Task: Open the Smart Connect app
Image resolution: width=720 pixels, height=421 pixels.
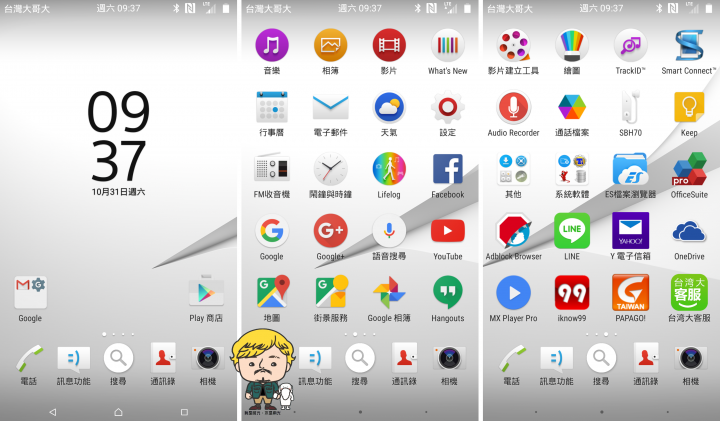Action: pos(689,45)
